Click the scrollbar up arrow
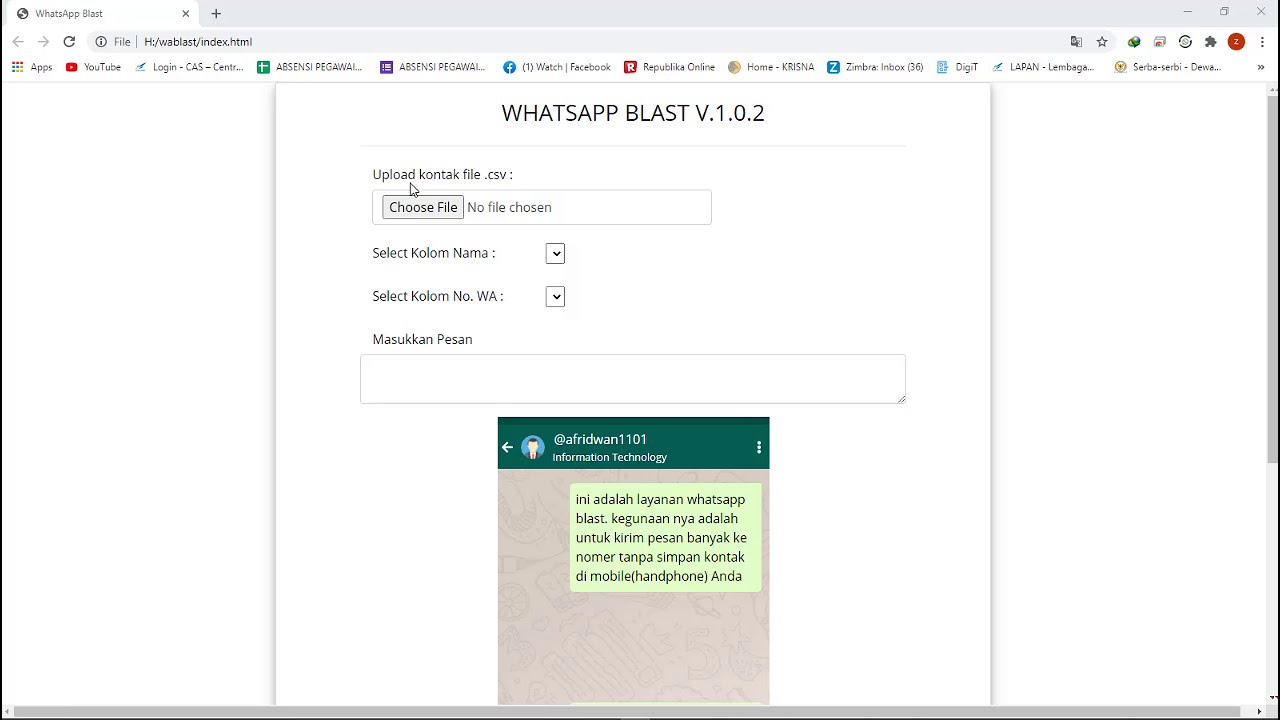1280x720 pixels. (x=1272, y=89)
